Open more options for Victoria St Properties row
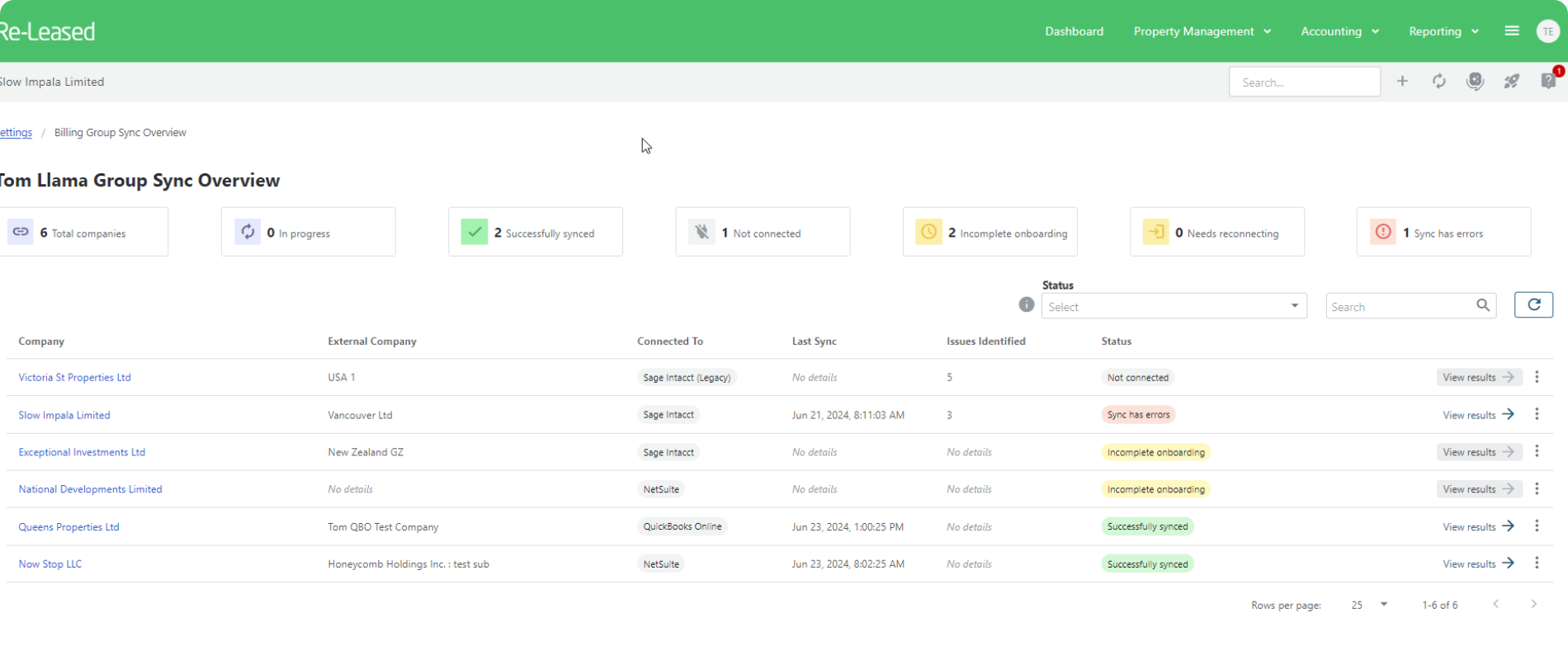Viewport: 1568px width, 660px height. tap(1537, 377)
